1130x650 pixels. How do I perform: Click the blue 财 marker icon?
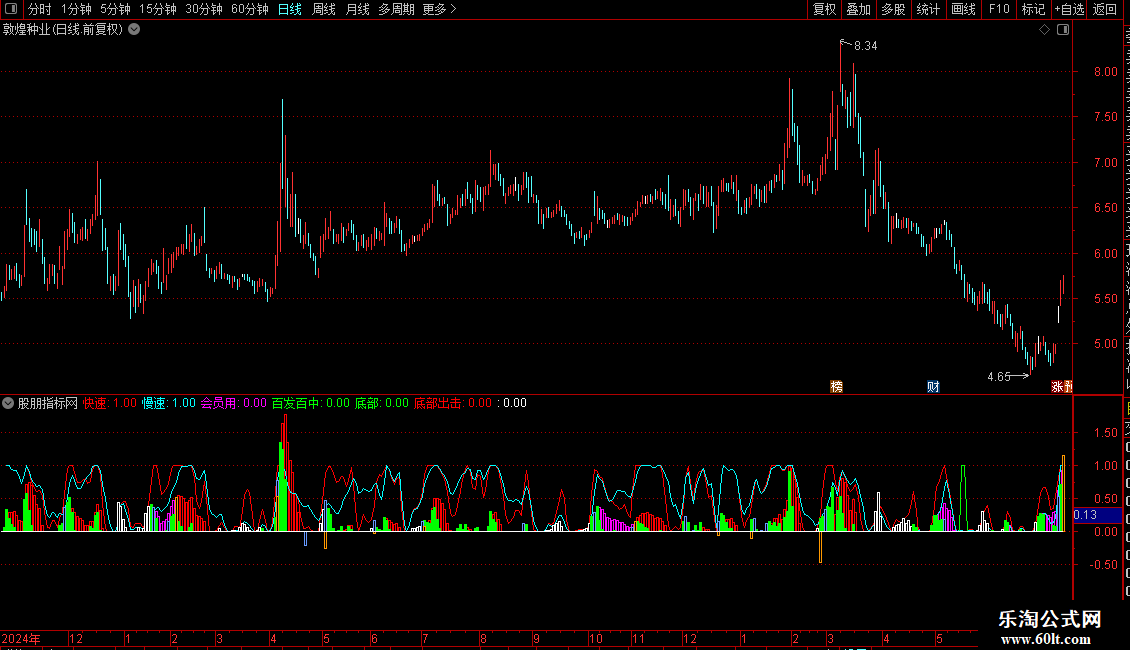(x=933, y=386)
